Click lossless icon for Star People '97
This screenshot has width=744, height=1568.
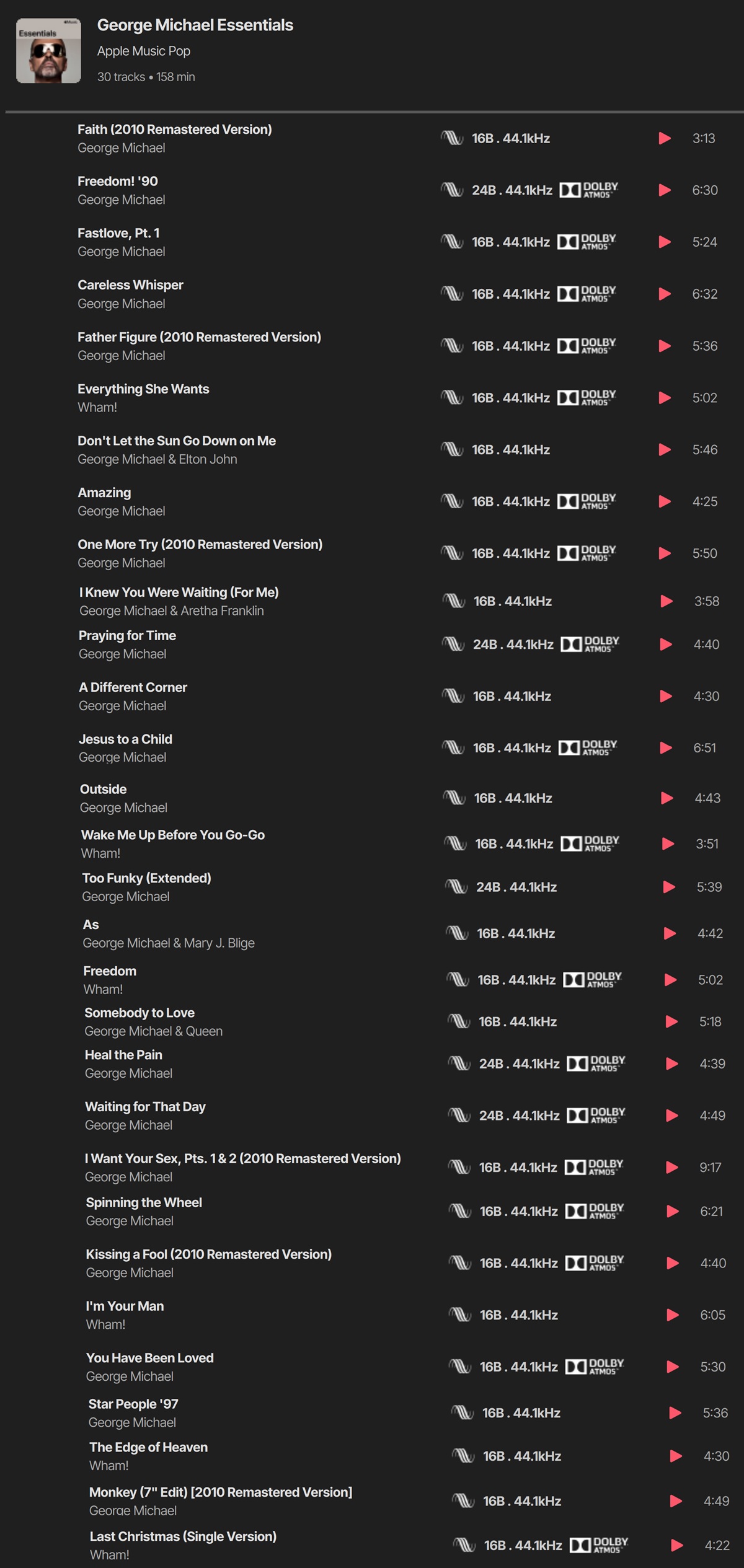(x=463, y=1412)
